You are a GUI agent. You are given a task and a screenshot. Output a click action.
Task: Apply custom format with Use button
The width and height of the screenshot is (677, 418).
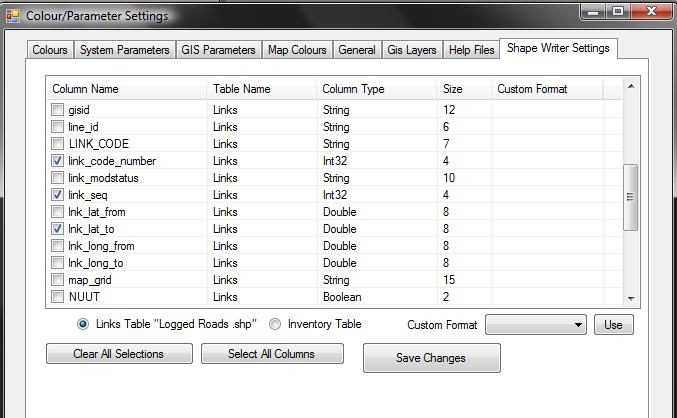tap(614, 325)
